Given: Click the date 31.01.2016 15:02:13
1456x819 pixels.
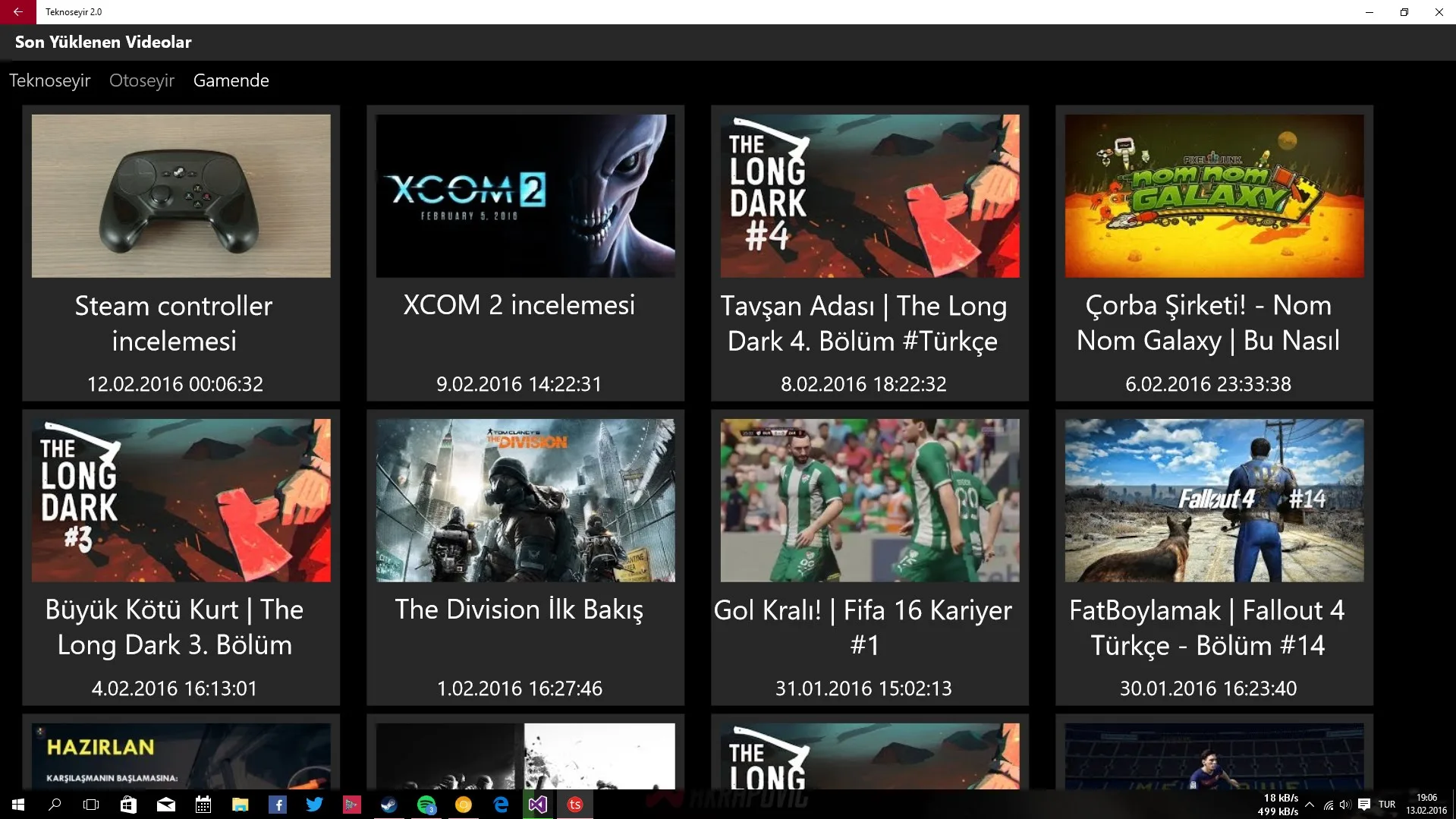Looking at the screenshot, I should pyautogui.click(x=863, y=688).
